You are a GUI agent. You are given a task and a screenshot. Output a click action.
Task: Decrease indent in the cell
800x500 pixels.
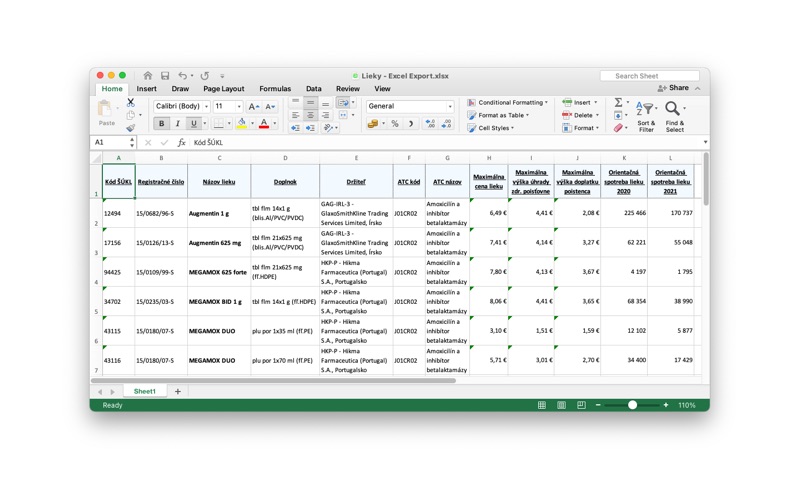[295, 128]
